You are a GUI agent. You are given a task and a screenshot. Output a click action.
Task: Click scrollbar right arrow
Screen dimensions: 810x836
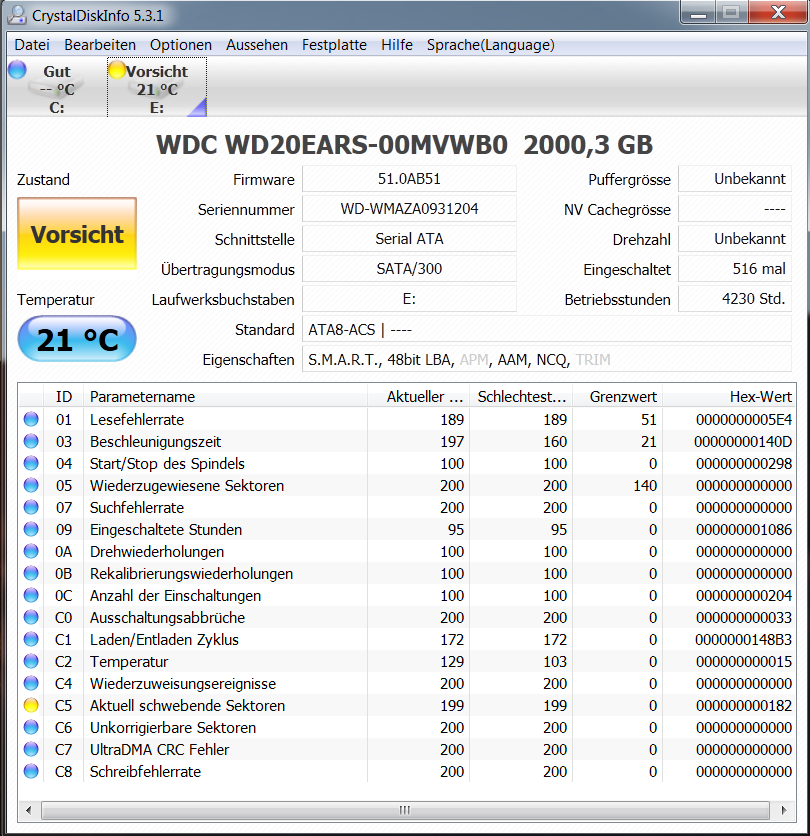pos(783,810)
